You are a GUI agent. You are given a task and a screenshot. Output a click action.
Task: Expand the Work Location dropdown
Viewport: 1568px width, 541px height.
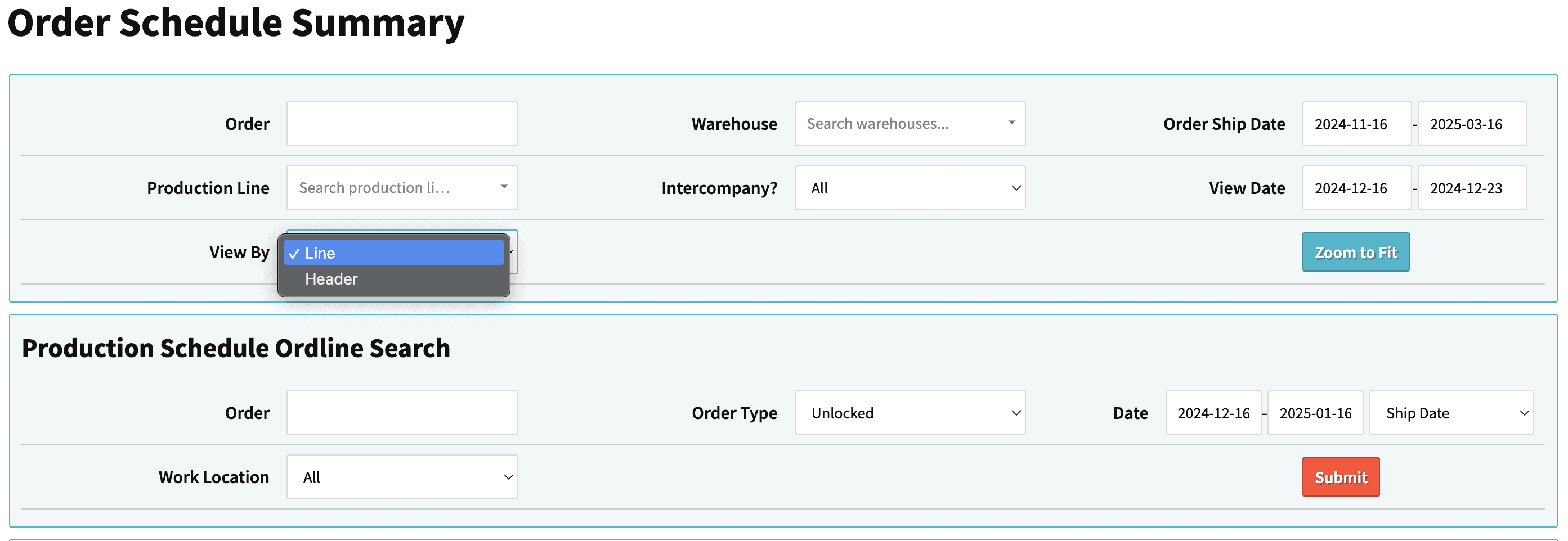point(401,477)
